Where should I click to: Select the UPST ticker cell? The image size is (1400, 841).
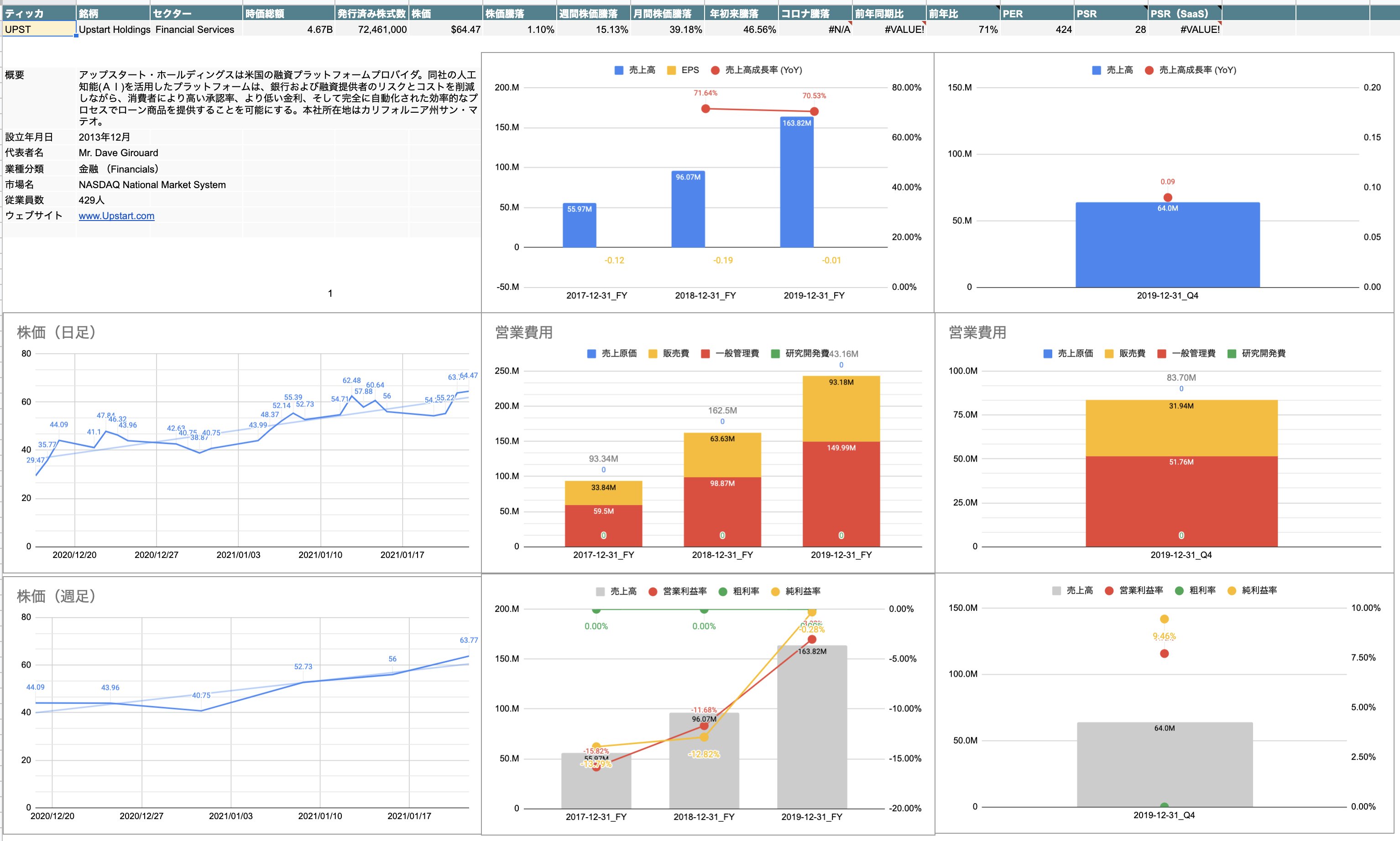39,29
